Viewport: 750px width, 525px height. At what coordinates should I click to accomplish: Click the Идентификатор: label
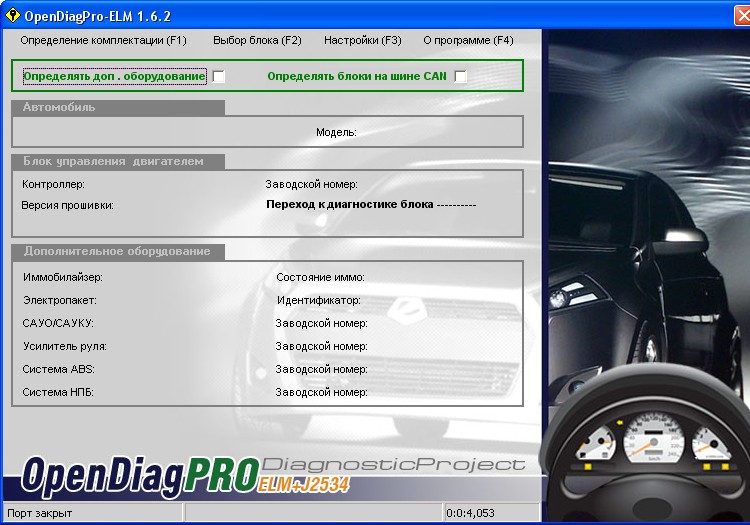[319, 300]
